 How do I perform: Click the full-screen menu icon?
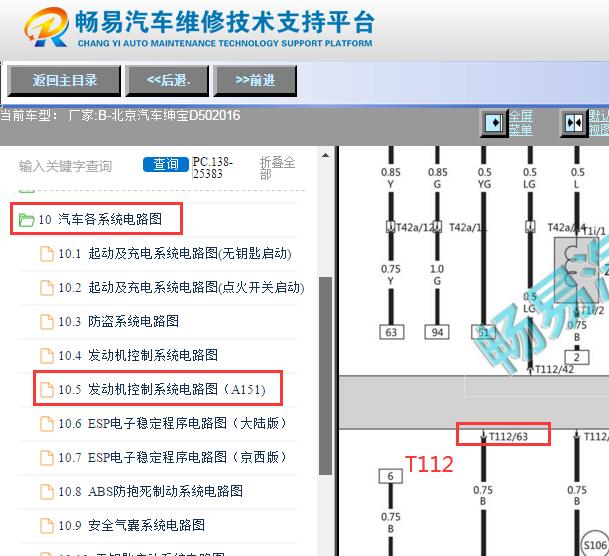pyautogui.click(x=494, y=123)
